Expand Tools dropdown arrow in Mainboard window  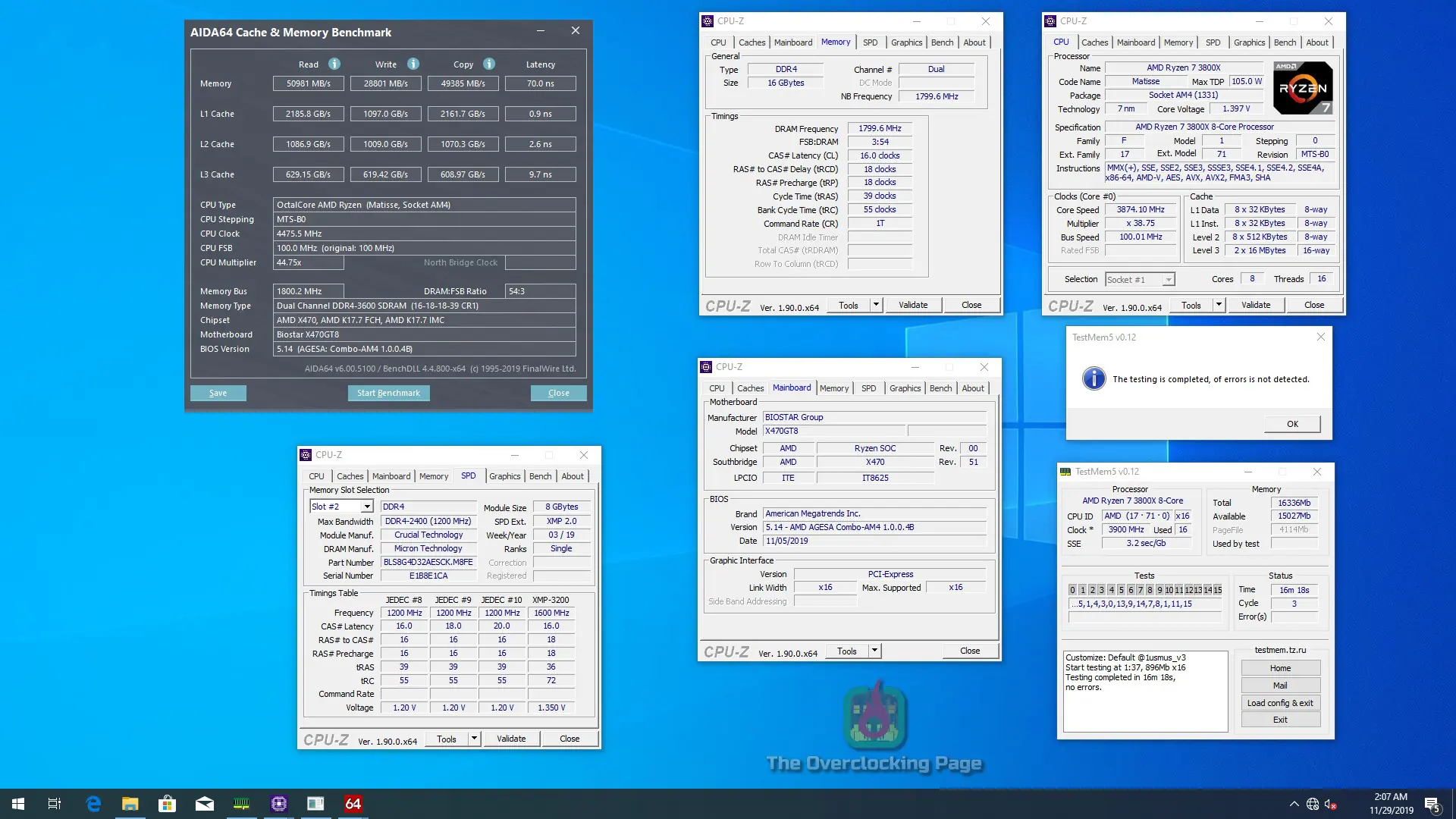click(x=874, y=651)
